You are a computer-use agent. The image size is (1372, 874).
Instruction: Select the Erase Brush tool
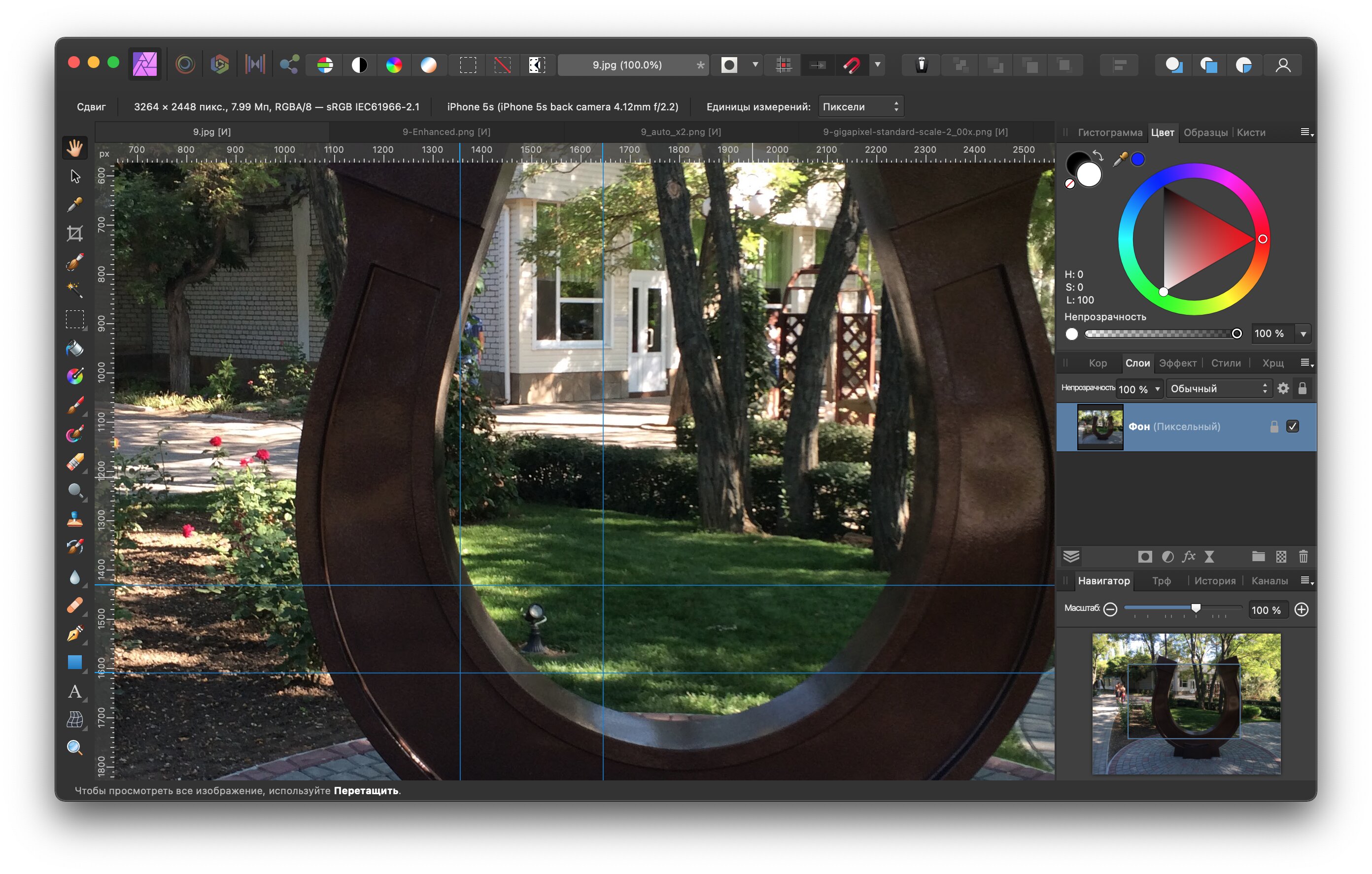click(74, 462)
